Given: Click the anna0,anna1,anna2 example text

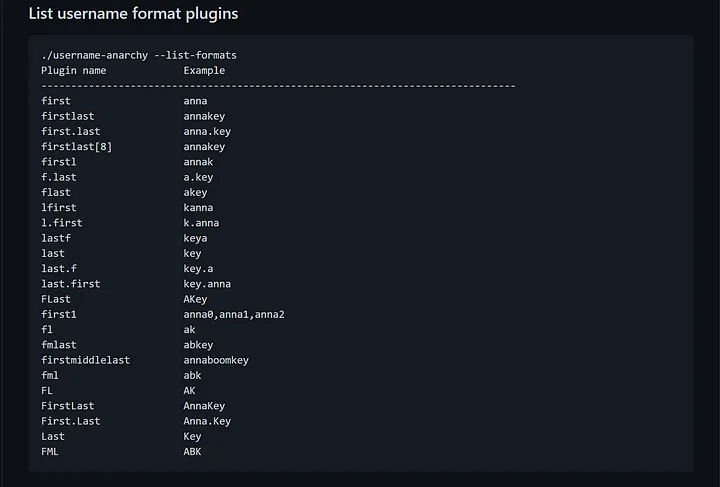Looking at the screenshot, I should (234, 314).
